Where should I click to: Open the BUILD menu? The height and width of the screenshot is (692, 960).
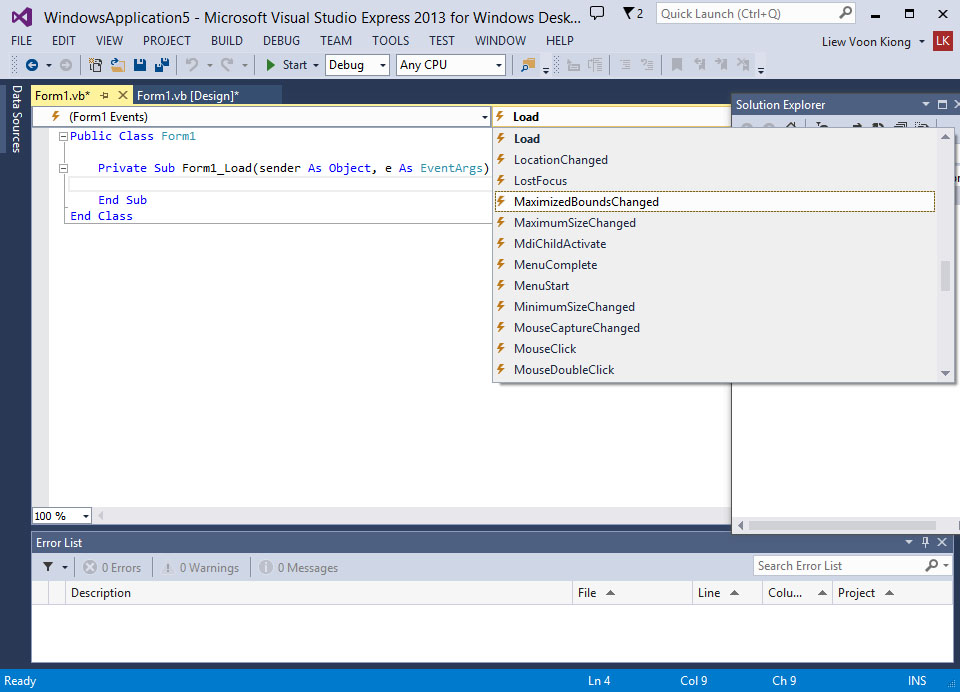click(x=227, y=41)
